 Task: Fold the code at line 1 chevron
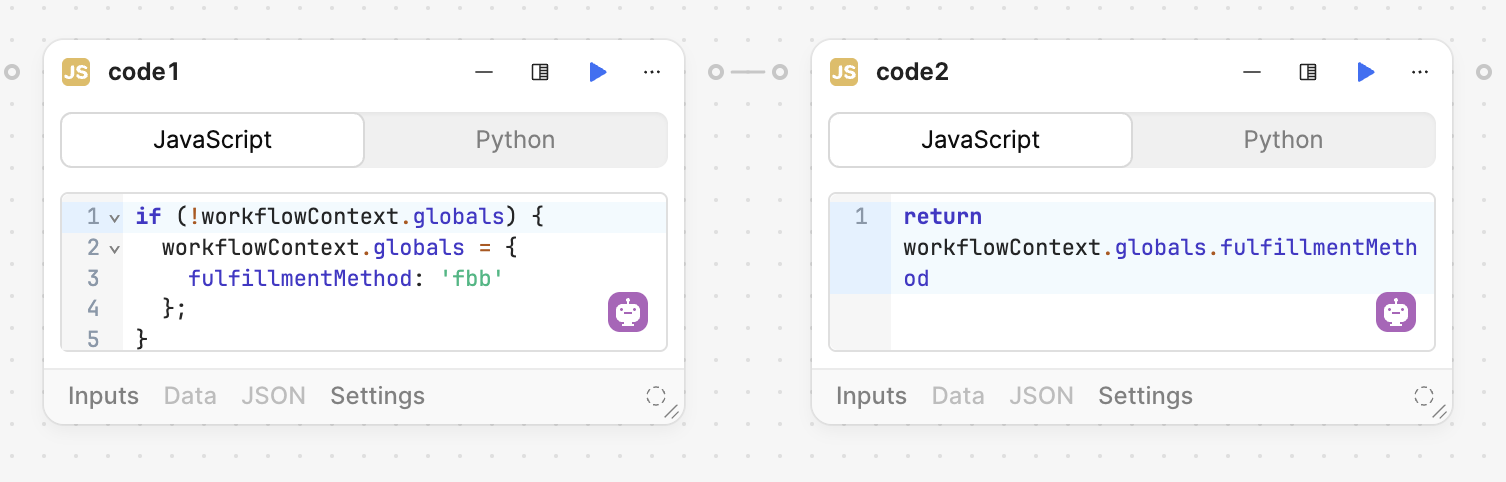(x=115, y=217)
